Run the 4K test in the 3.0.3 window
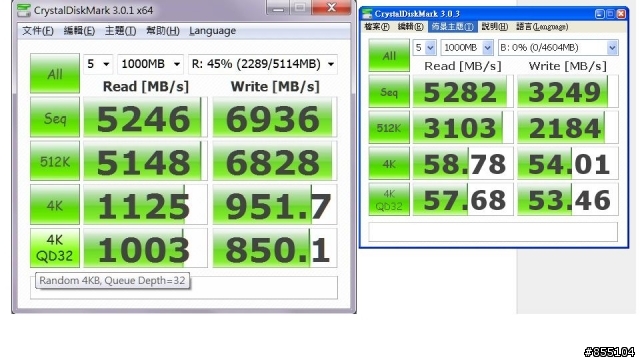 click(x=389, y=163)
